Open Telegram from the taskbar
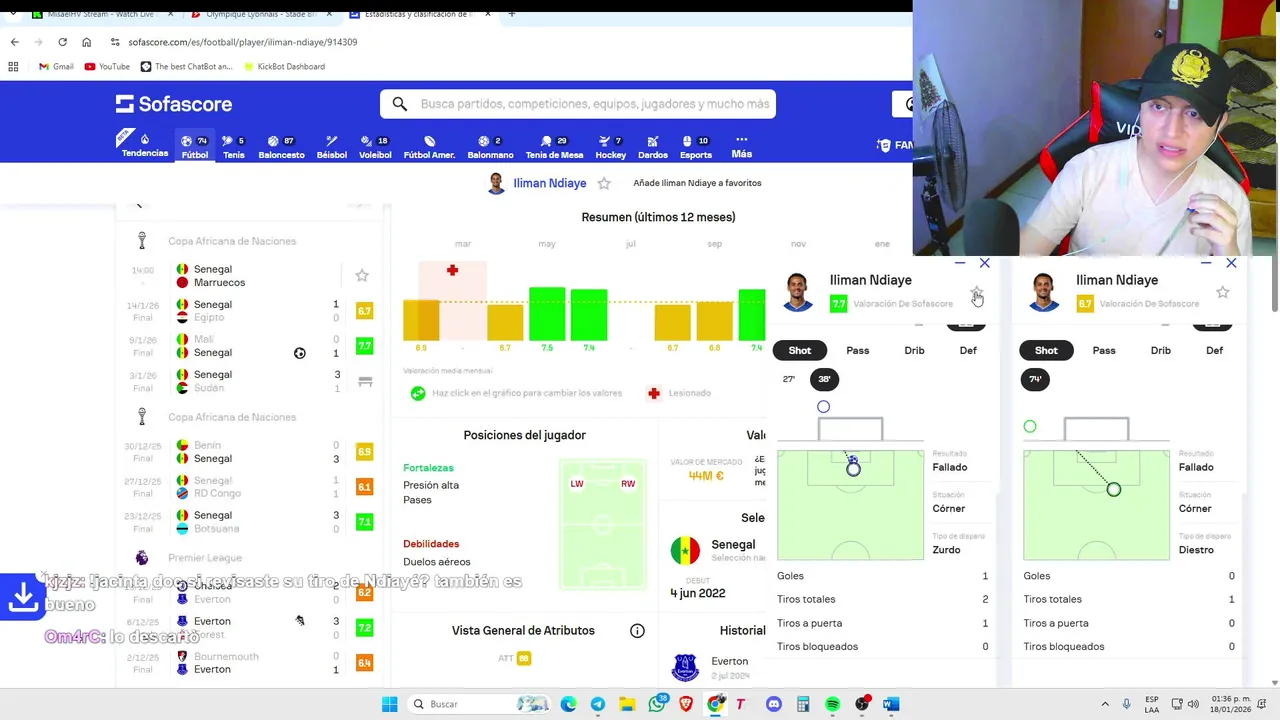 [x=597, y=704]
